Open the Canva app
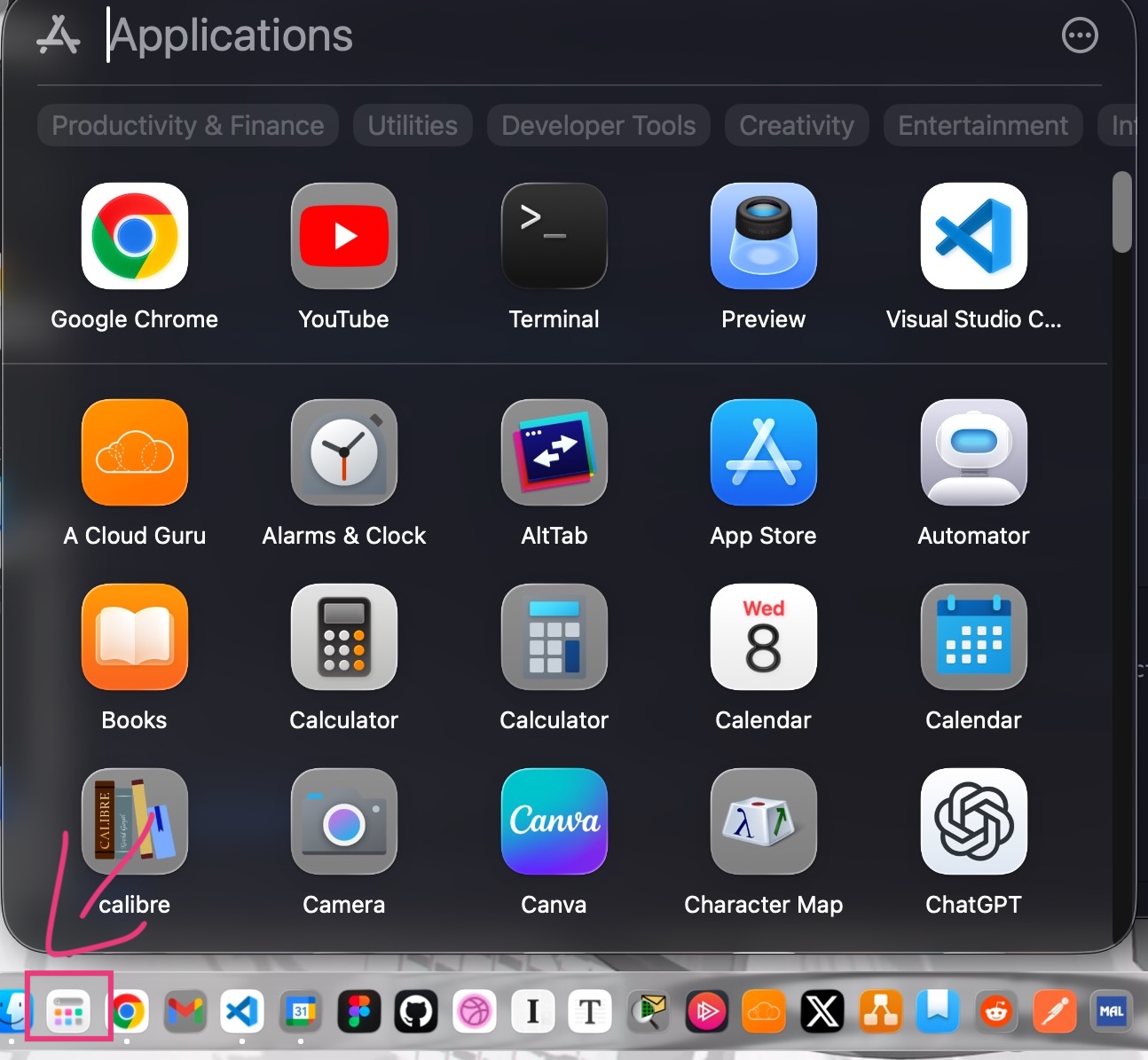Viewport: 1148px width, 1060px height. click(x=554, y=822)
